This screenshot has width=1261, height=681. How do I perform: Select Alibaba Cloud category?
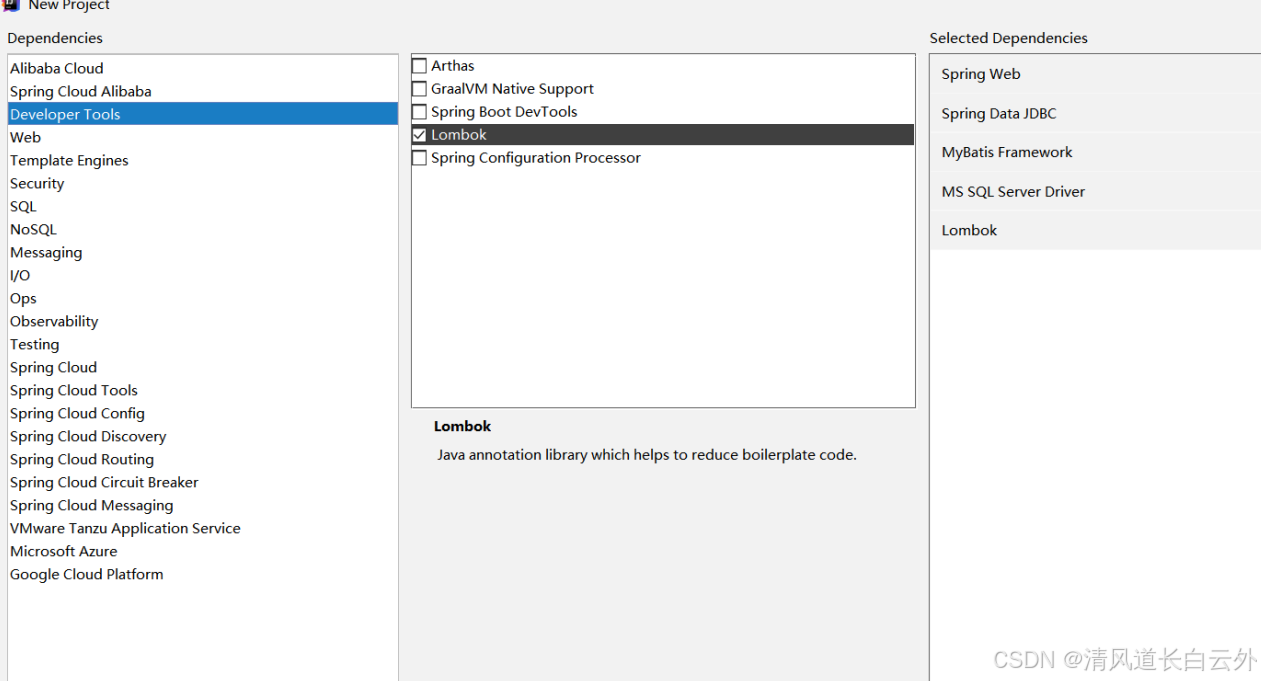point(202,68)
